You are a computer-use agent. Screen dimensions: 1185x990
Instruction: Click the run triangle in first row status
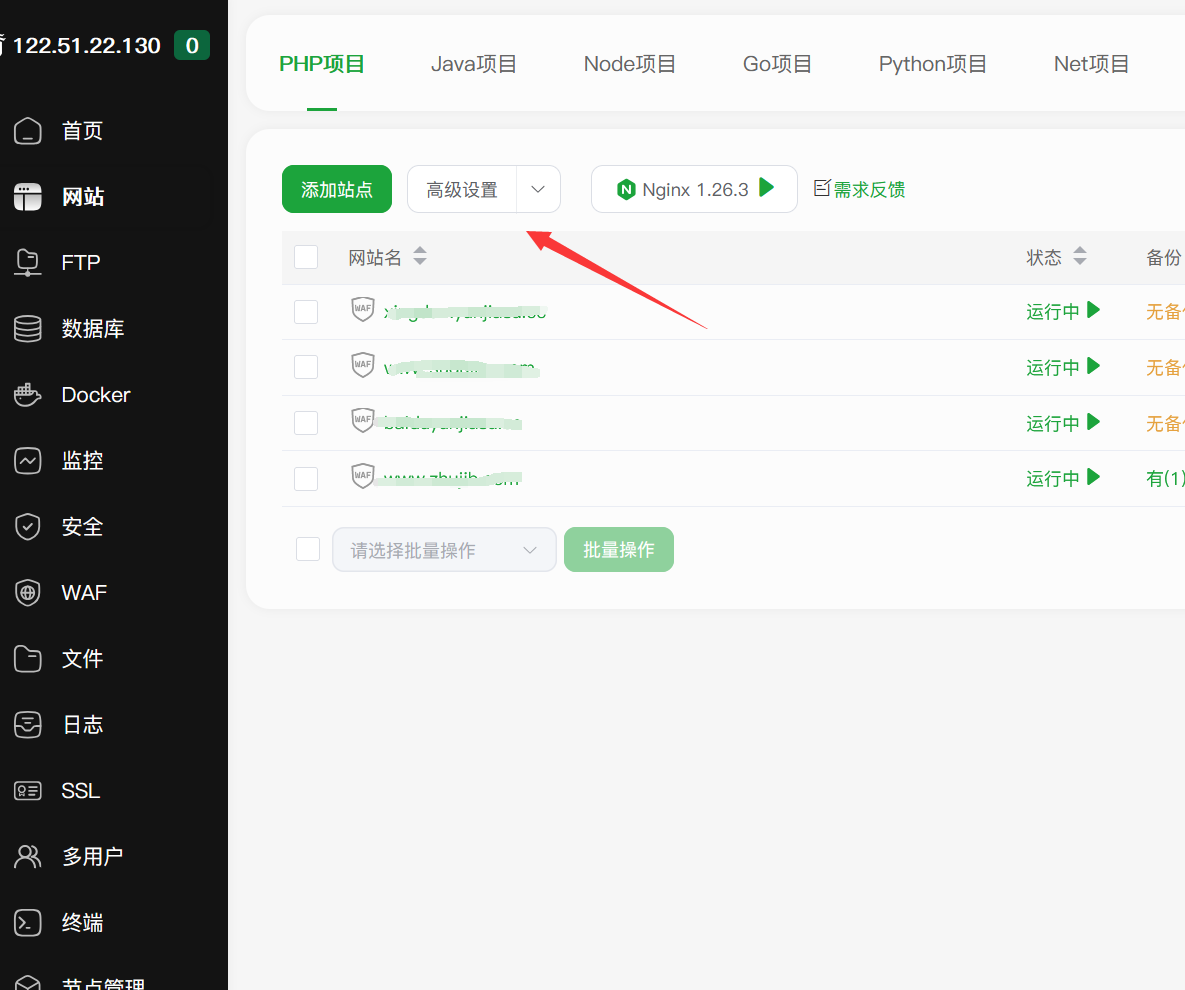(x=1093, y=310)
